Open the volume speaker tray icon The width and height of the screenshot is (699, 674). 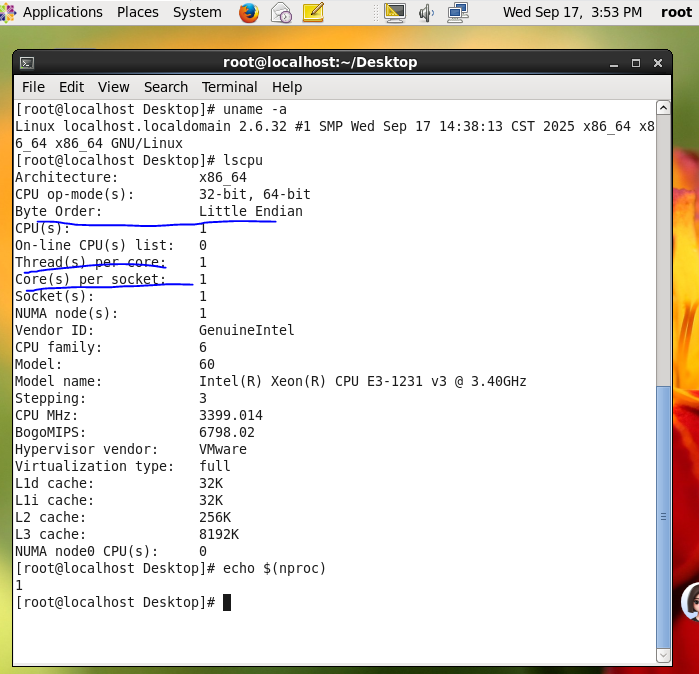pyautogui.click(x=426, y=12)
